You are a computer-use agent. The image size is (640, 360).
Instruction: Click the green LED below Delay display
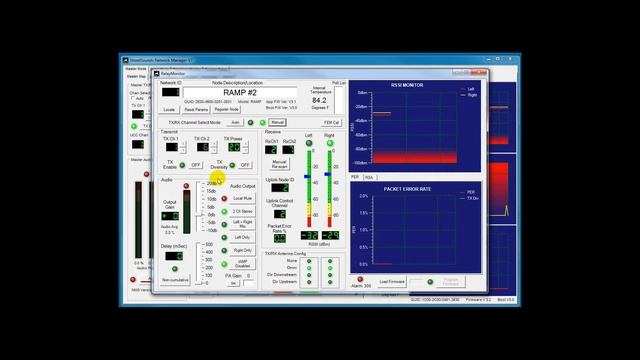(175, 269)
